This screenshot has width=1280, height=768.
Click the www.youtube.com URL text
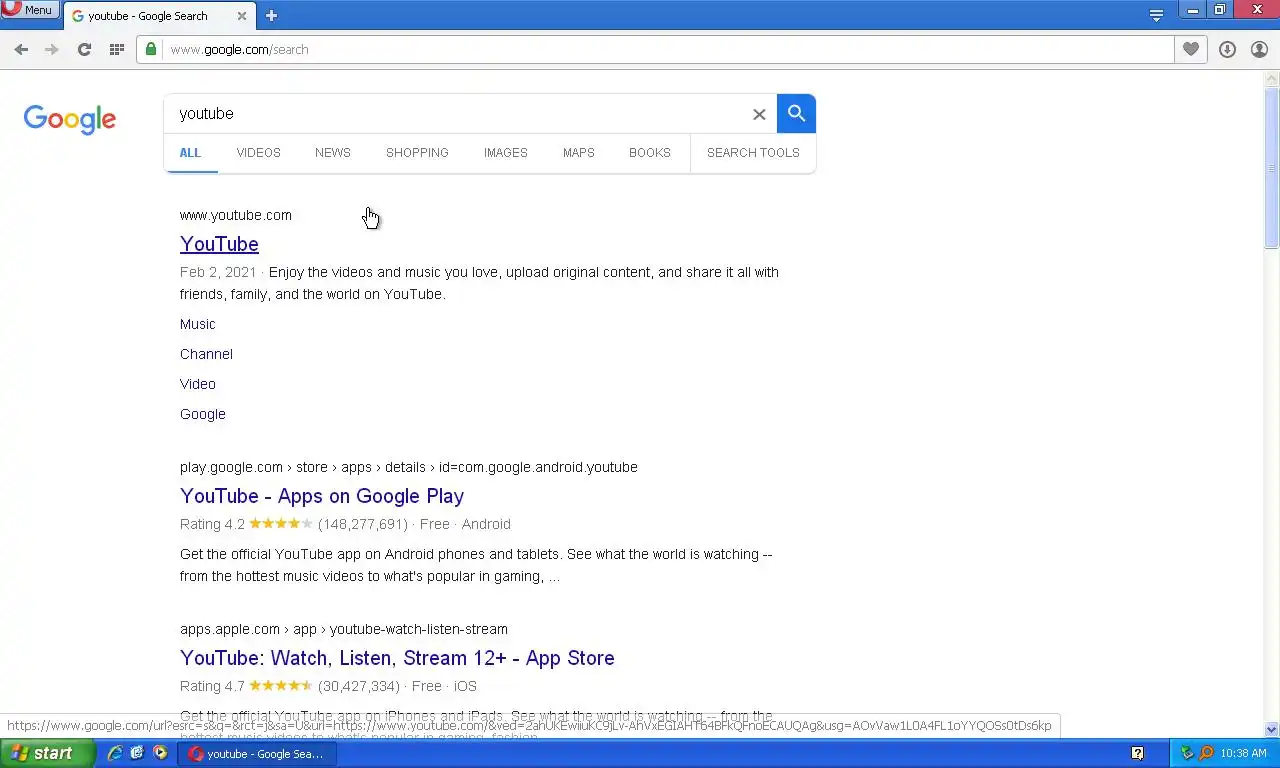click(236, 215)
